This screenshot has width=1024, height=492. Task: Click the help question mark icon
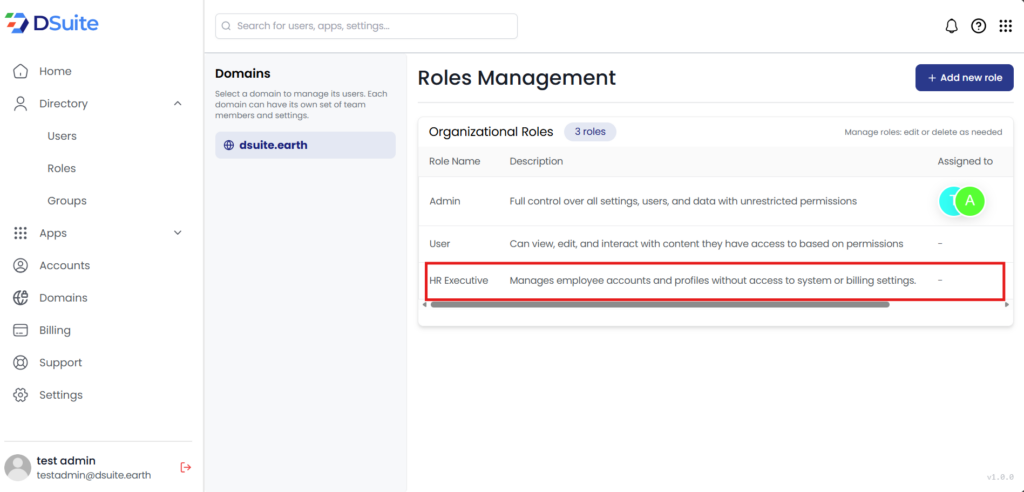[978, 26]
